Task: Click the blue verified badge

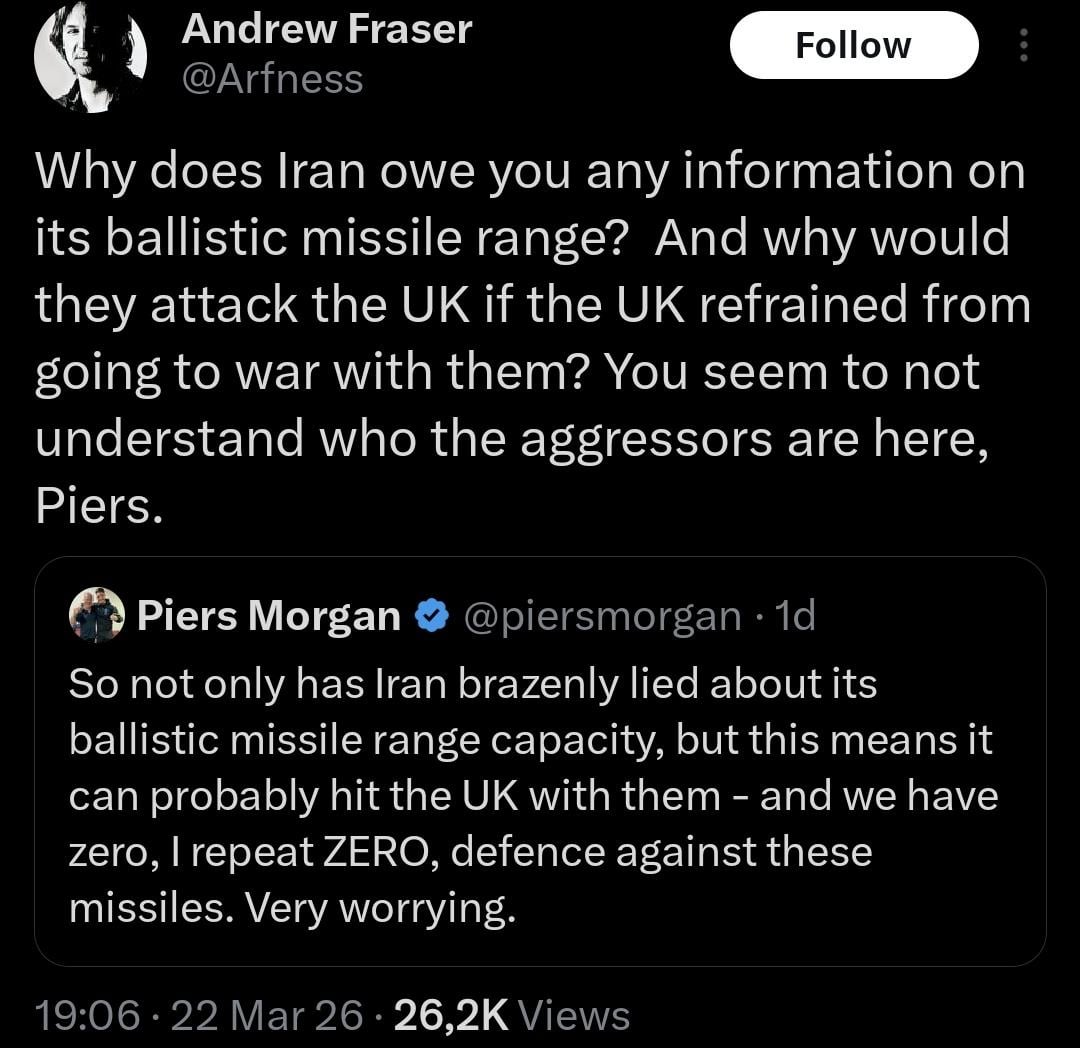Action: 431,616
